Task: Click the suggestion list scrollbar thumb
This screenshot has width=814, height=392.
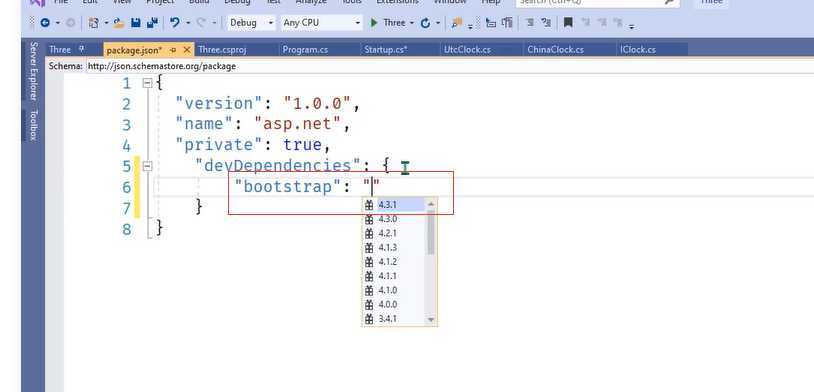Action: point(430,233)
